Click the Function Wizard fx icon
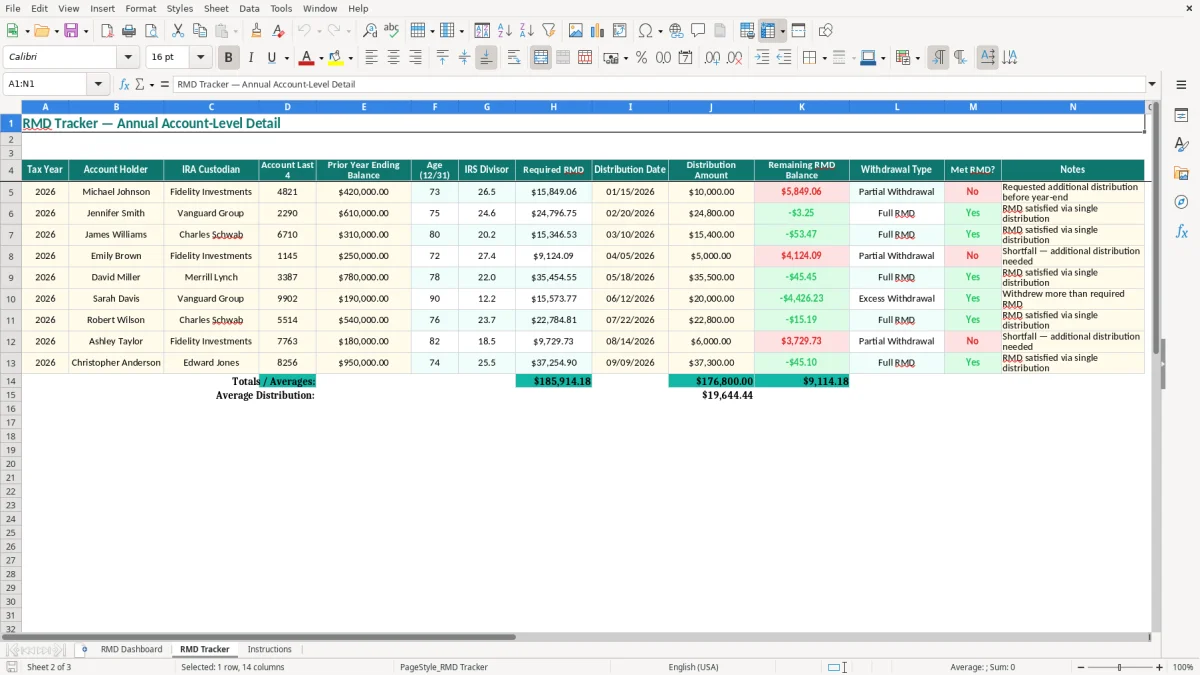 (x=124, y=84)
